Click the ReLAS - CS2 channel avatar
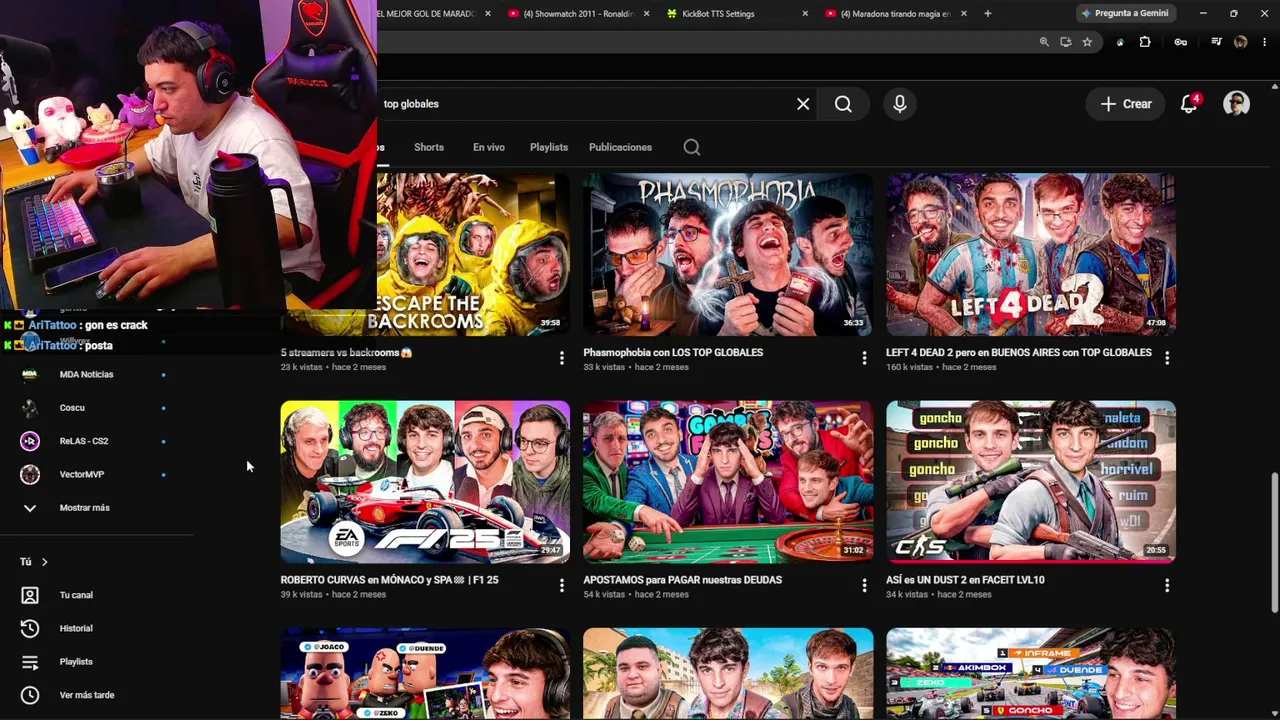1280x720 pixels. click(x=30, y=441)
